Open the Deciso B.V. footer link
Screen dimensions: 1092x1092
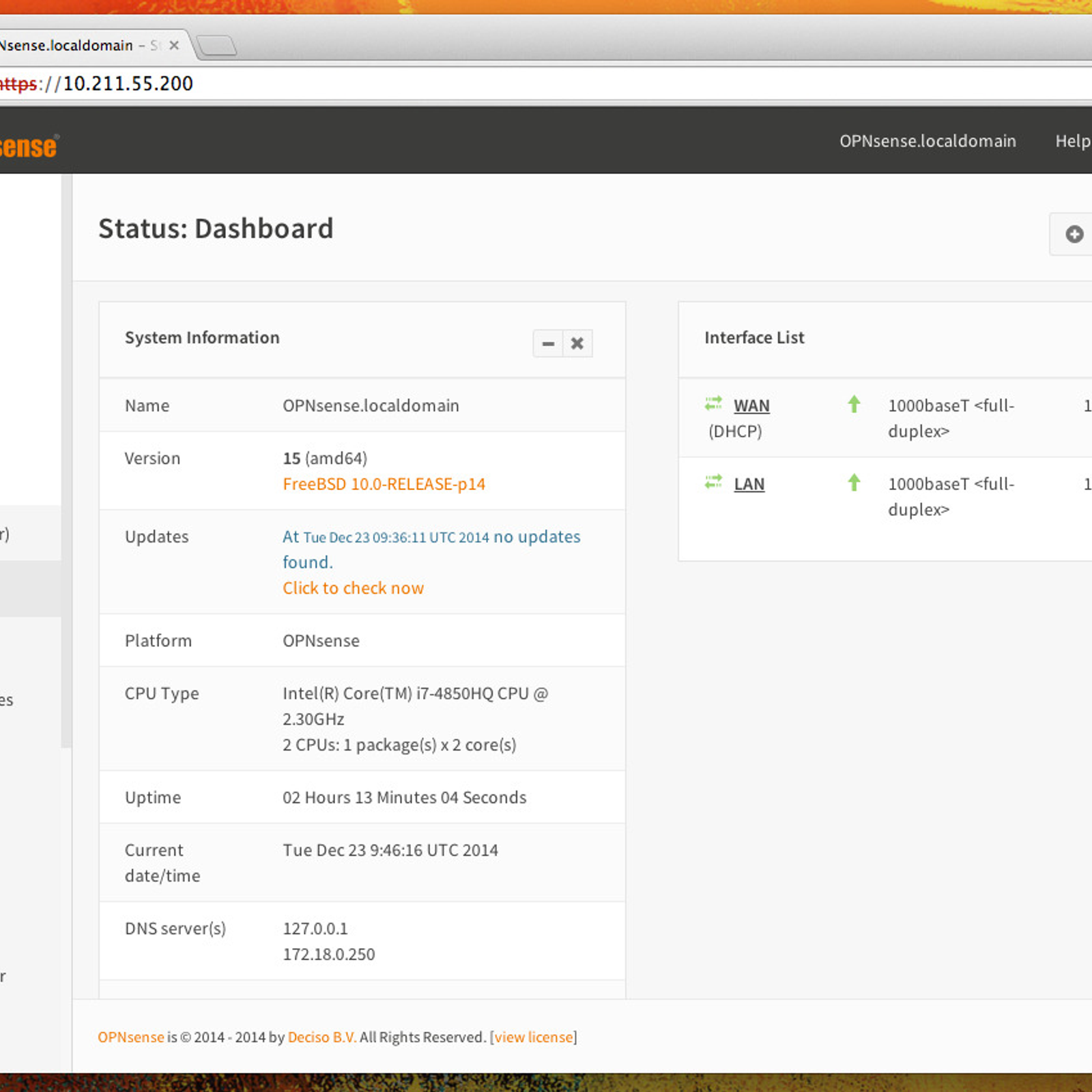click(322, 1037)
